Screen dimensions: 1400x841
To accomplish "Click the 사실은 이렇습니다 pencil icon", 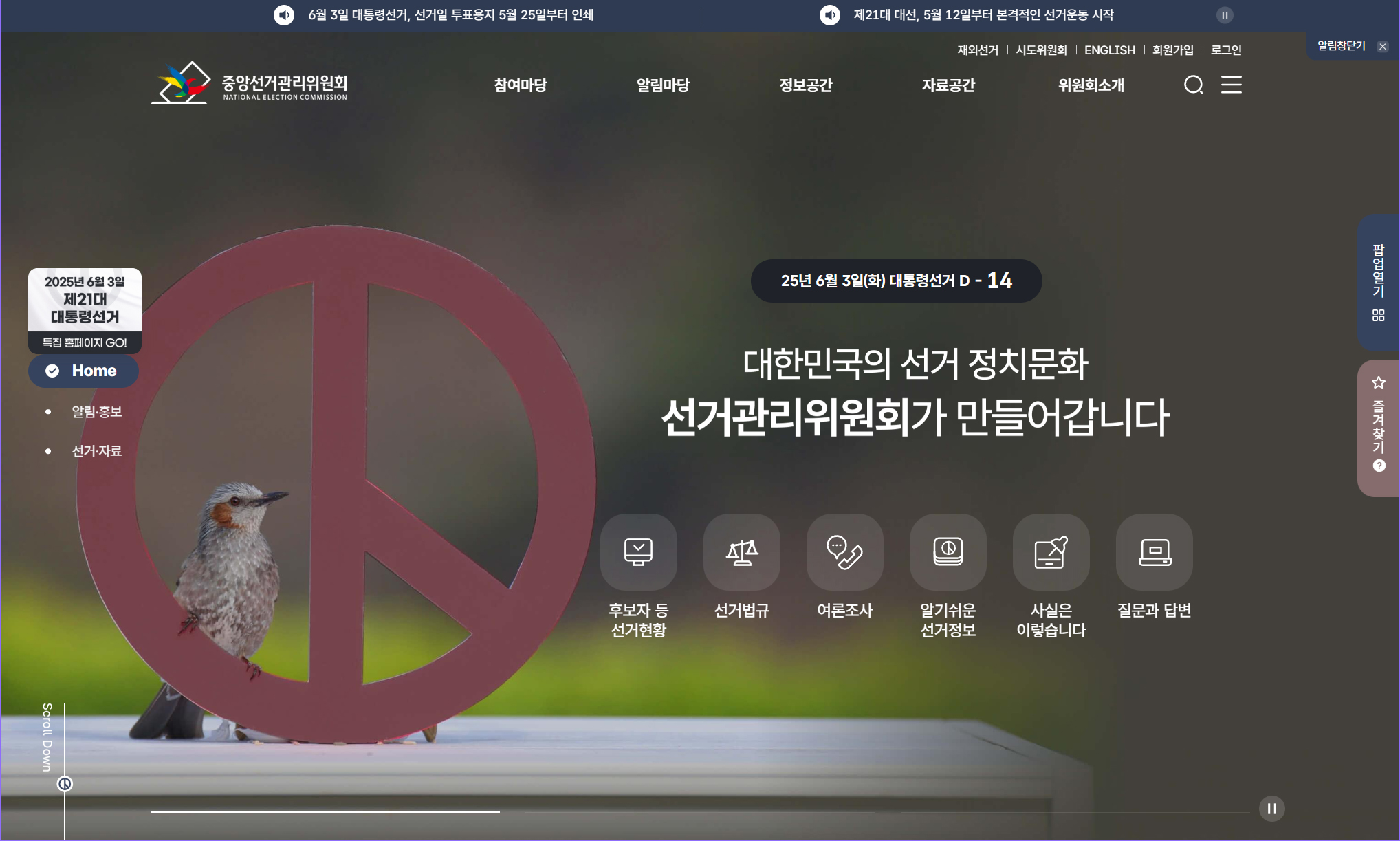I will point(1051,551).
